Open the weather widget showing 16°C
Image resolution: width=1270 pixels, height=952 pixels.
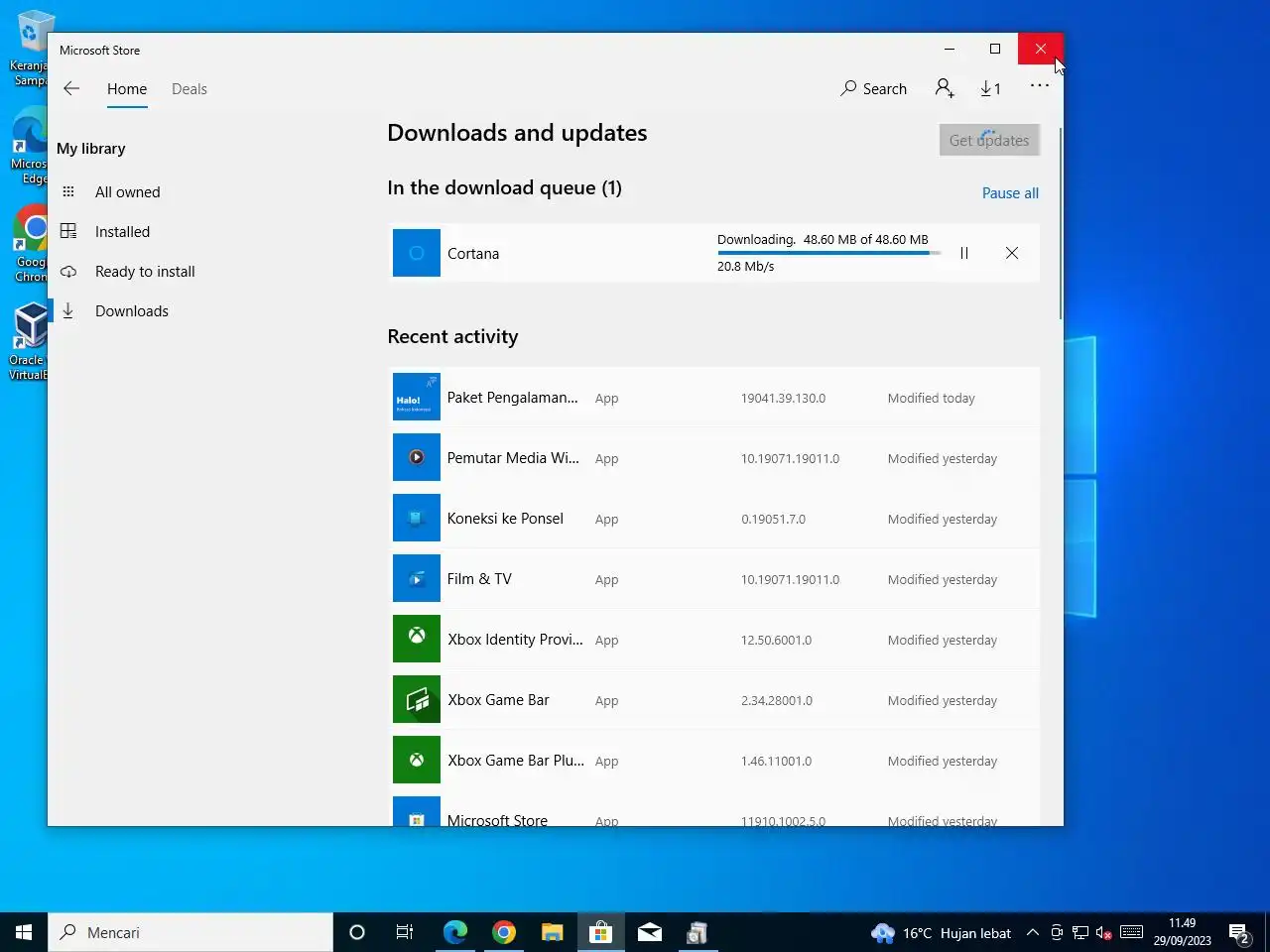click(x=941, y=933)
